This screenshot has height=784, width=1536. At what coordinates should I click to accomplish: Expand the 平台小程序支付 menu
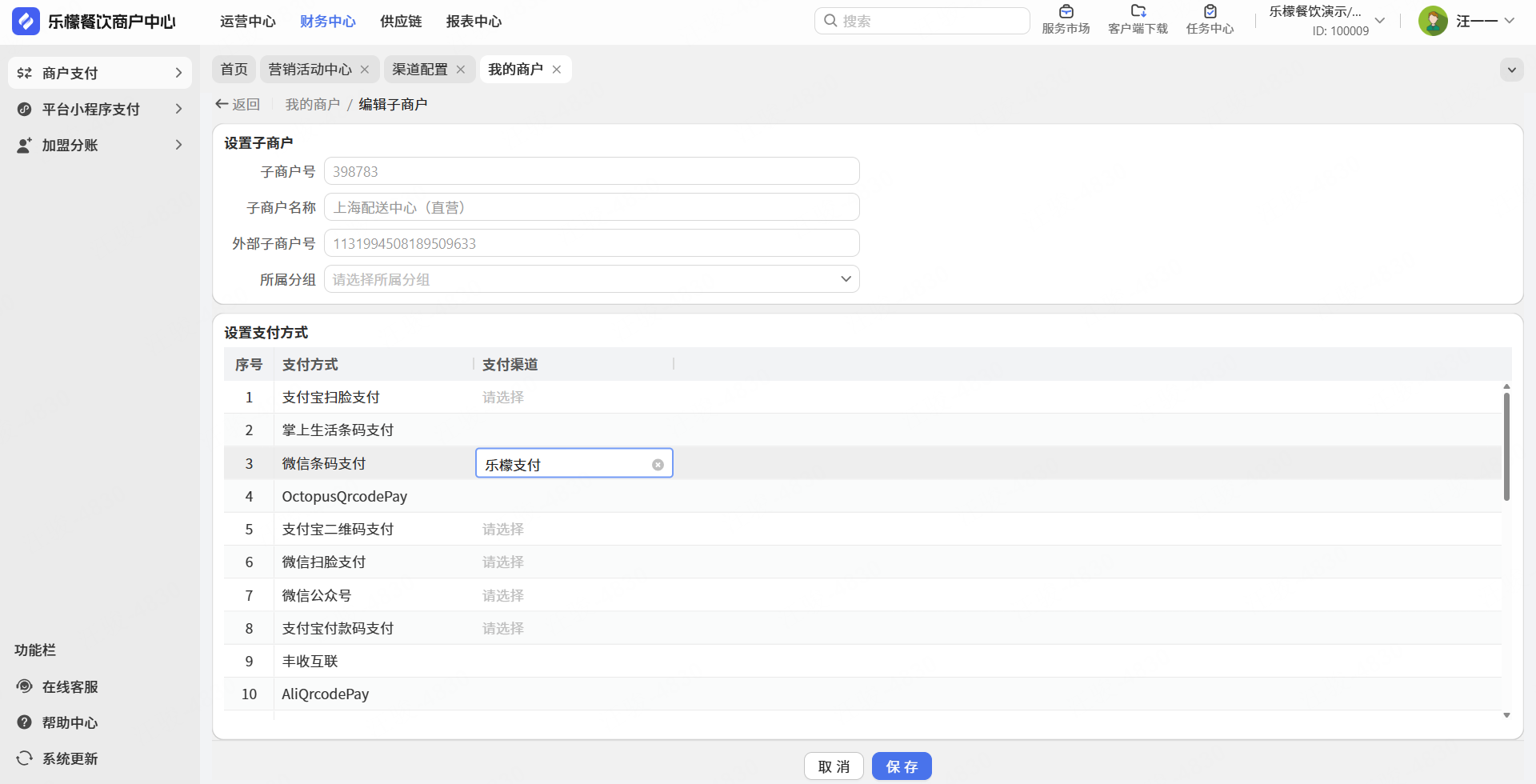[x=178, y=109]
